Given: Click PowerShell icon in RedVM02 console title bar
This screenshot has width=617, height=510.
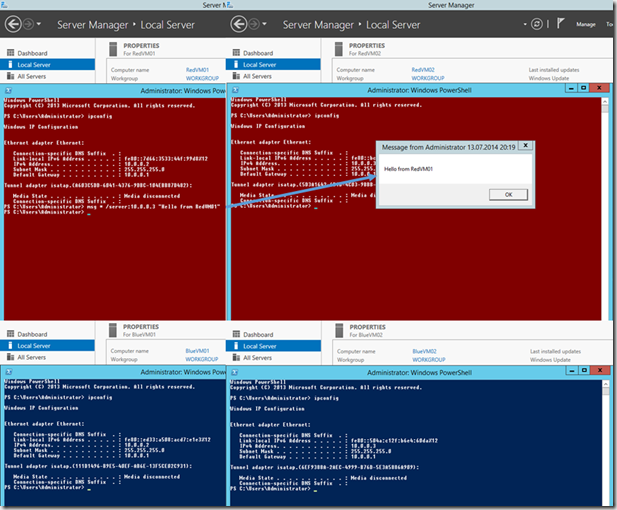Looking at the screenshot, I should tap(235, 90).
